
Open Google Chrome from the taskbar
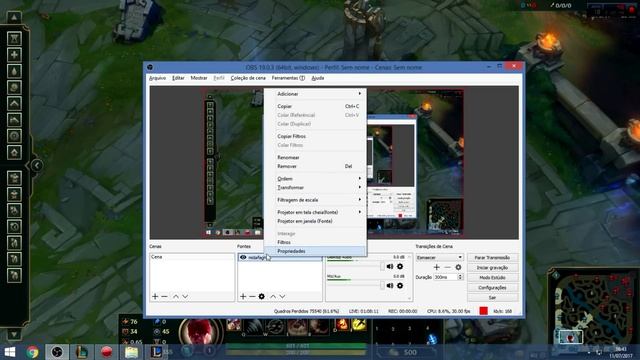click(33, 352)
